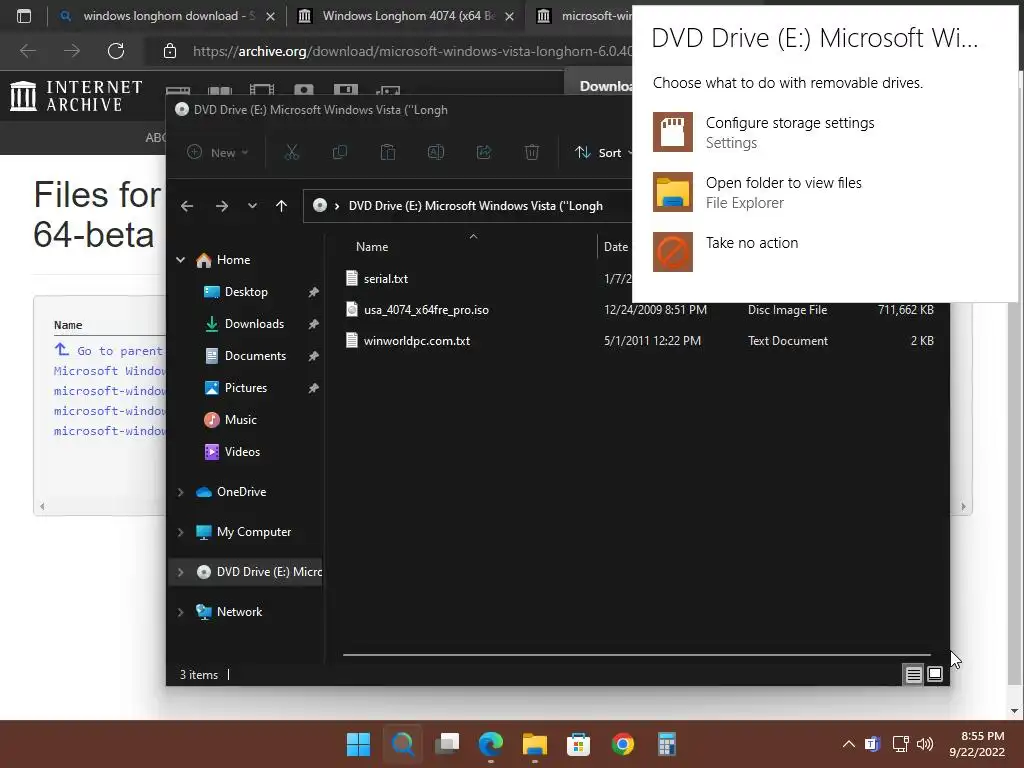This screenshot has width=1024, height=768.
Task: Click the webpage vertical scrollbar down arrow
Action: (1014, 711)
